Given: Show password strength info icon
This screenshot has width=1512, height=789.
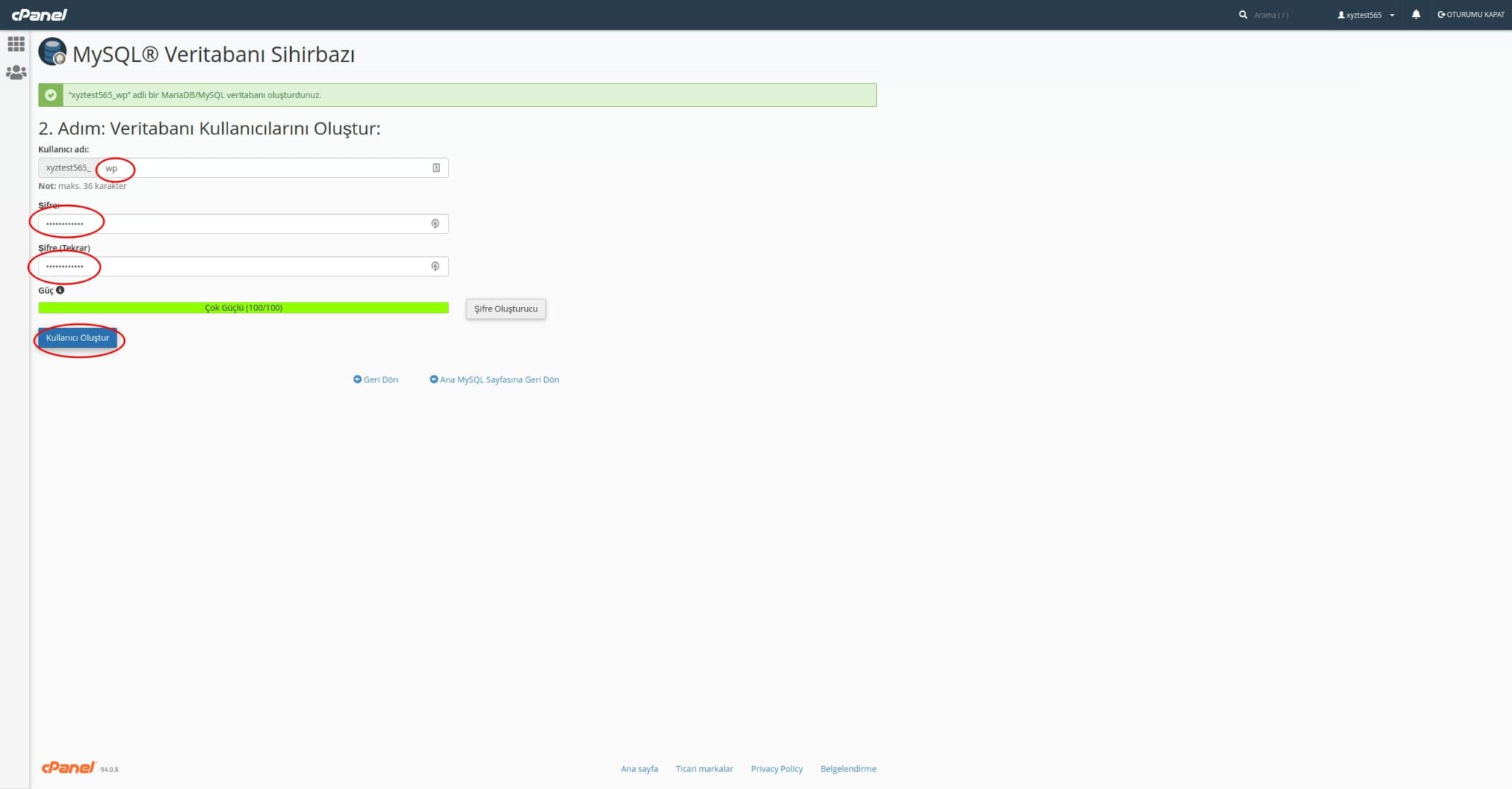Looking at the screenshot, I should click(x=61, y=290).
